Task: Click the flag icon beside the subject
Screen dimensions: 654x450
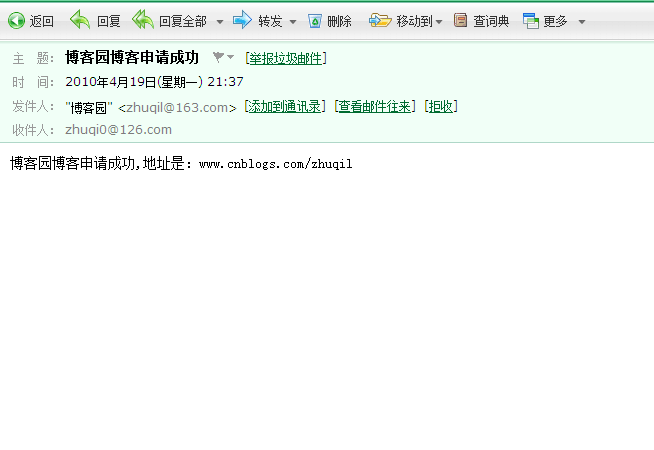Action: pos(218,57)
